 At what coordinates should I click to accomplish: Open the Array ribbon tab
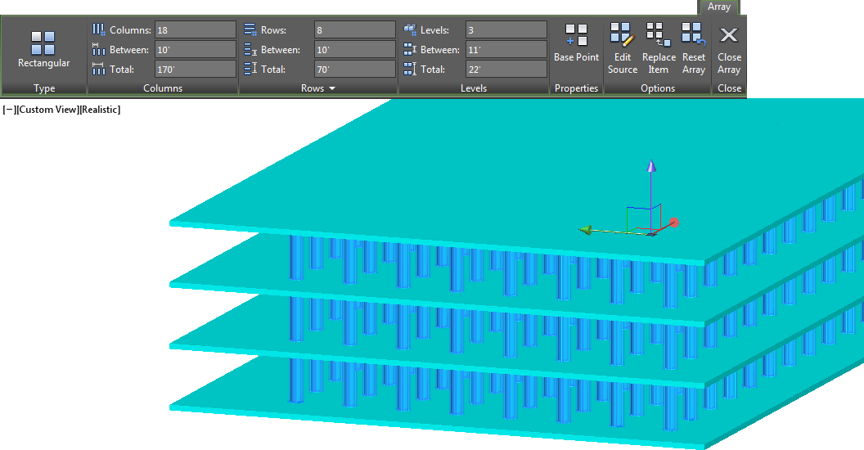719,6
